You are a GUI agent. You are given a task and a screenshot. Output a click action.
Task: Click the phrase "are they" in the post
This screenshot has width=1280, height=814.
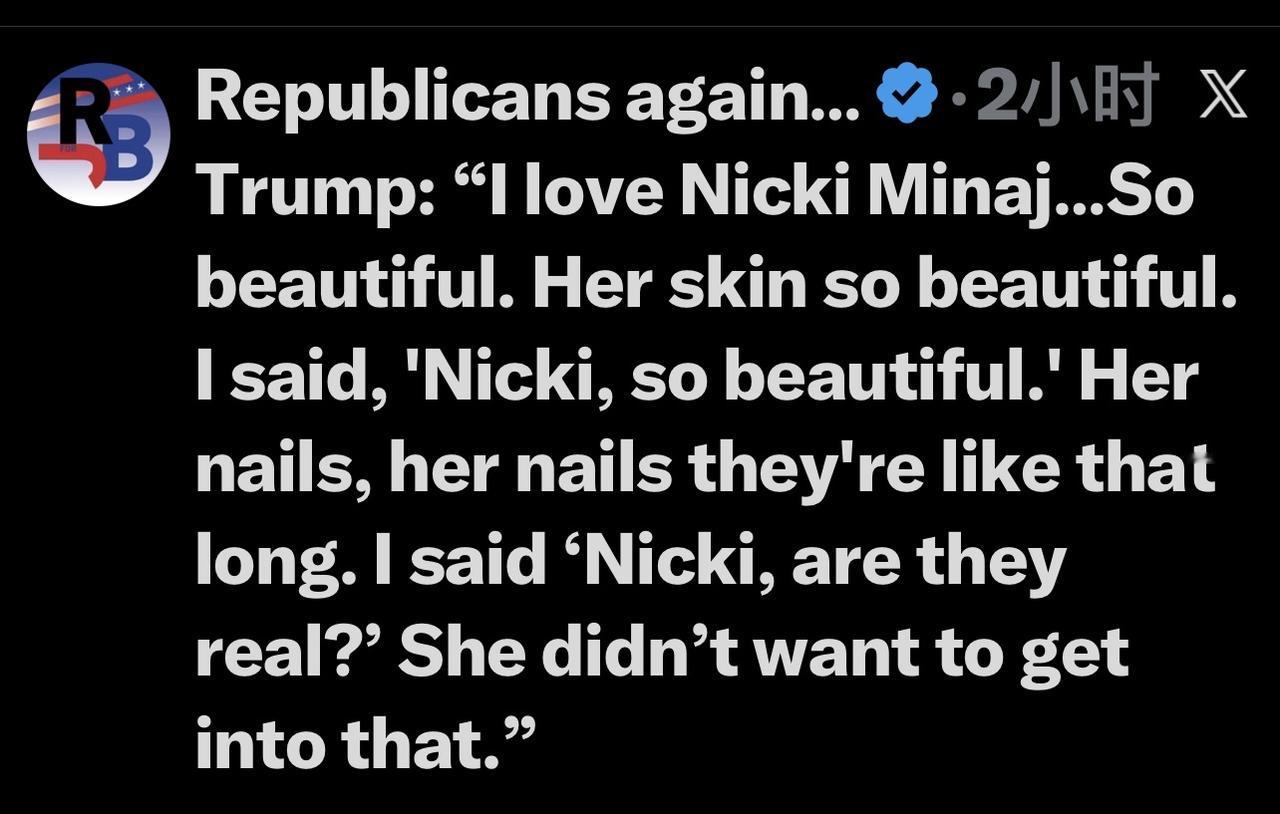[x=928, y=562]
